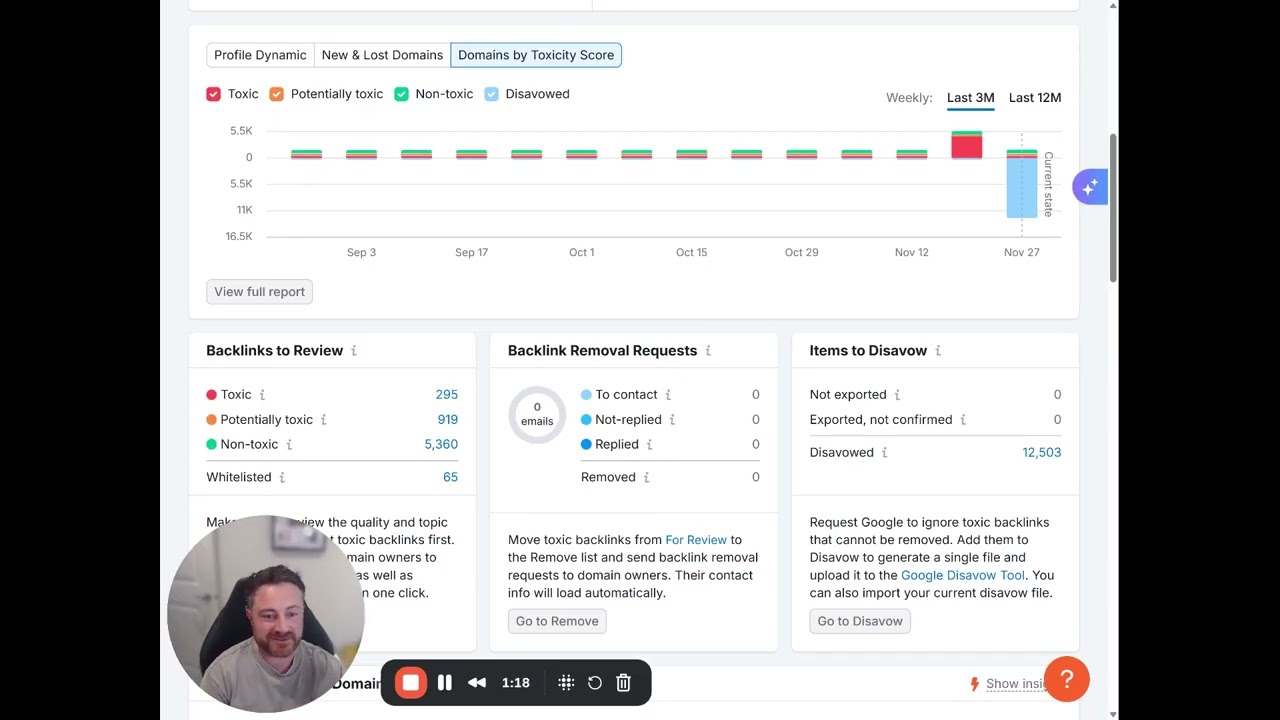
Task: Click the recording timer 1:18
Action: [x=516, y=683]
